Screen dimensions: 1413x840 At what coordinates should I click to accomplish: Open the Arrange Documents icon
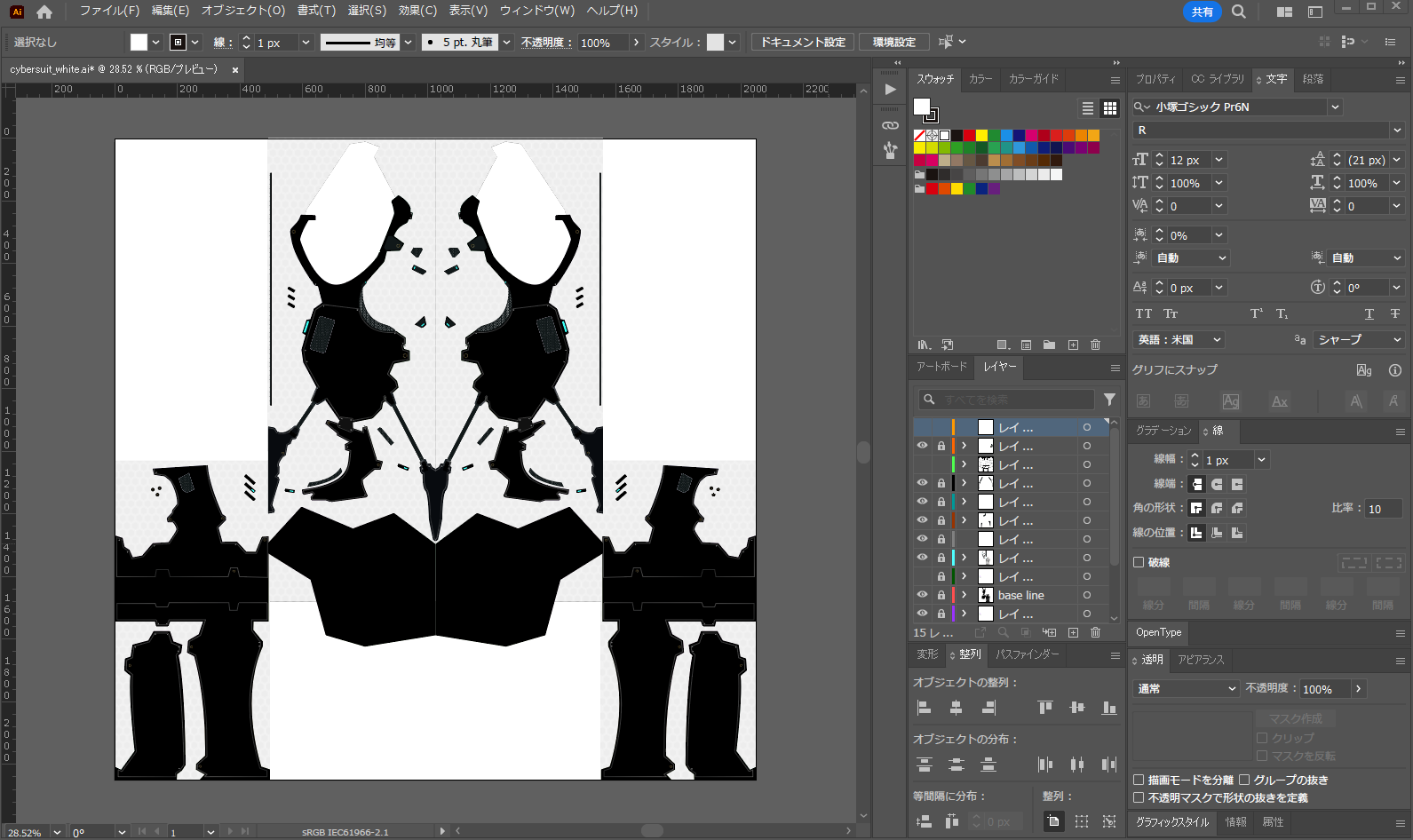(1284, 12)
